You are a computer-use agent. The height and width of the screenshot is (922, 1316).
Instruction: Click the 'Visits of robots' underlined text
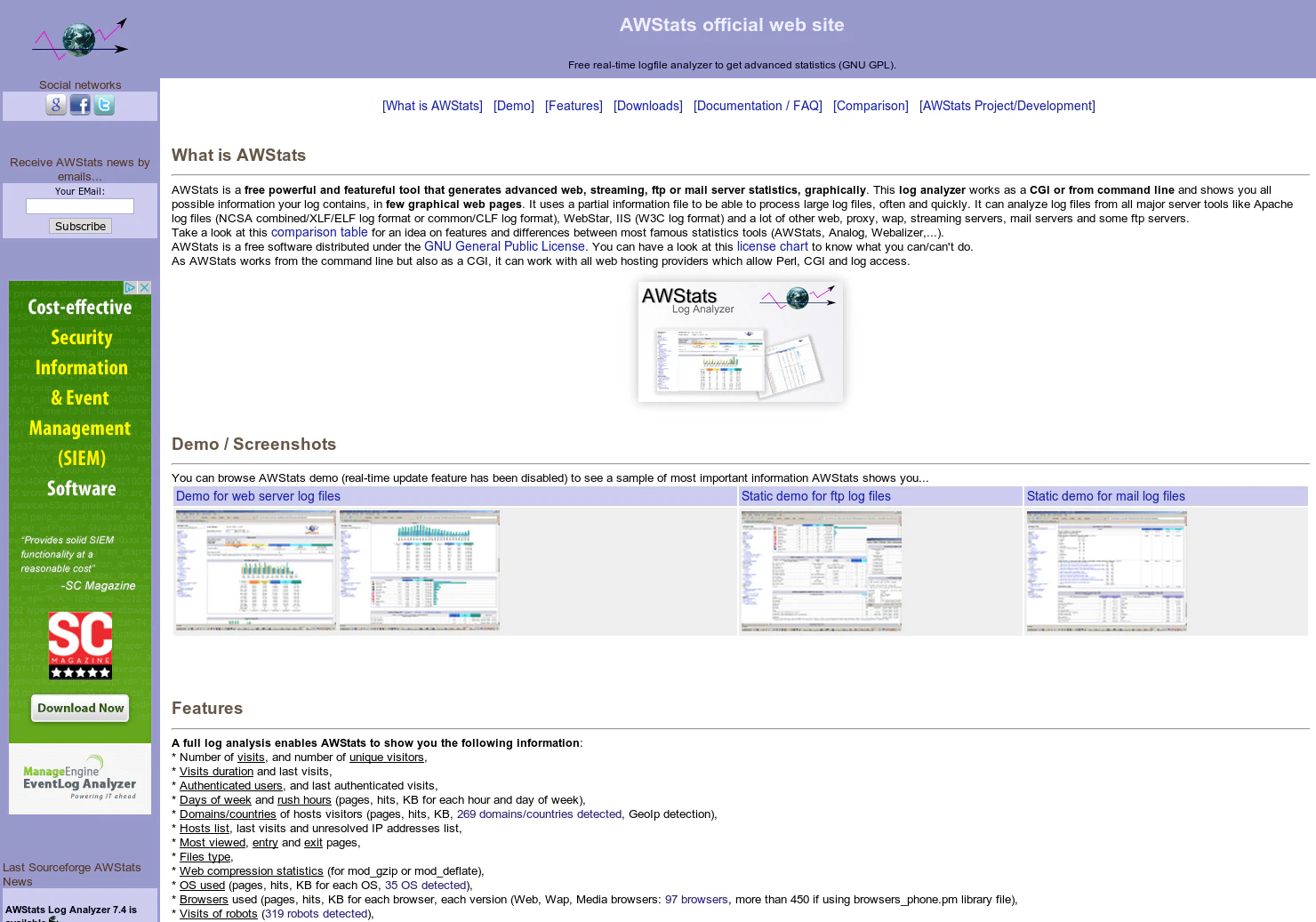pyautogui.click(x=219, y=914)
